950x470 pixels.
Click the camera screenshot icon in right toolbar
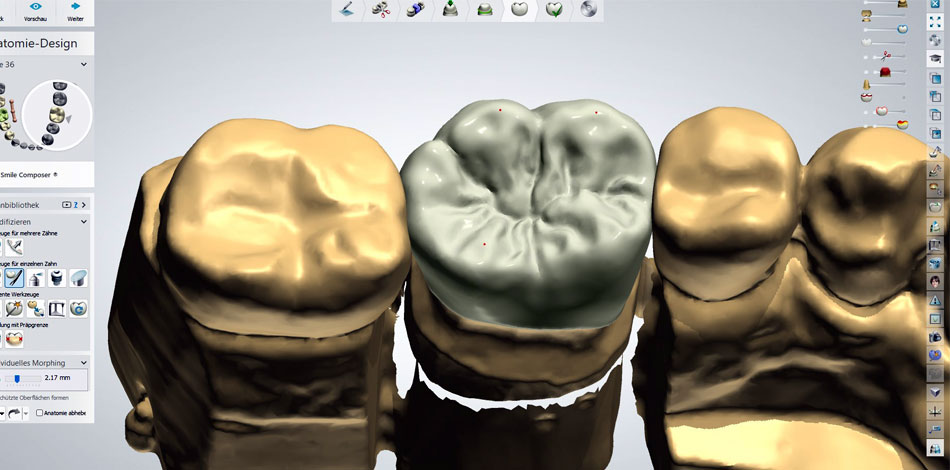click(935, 336)
